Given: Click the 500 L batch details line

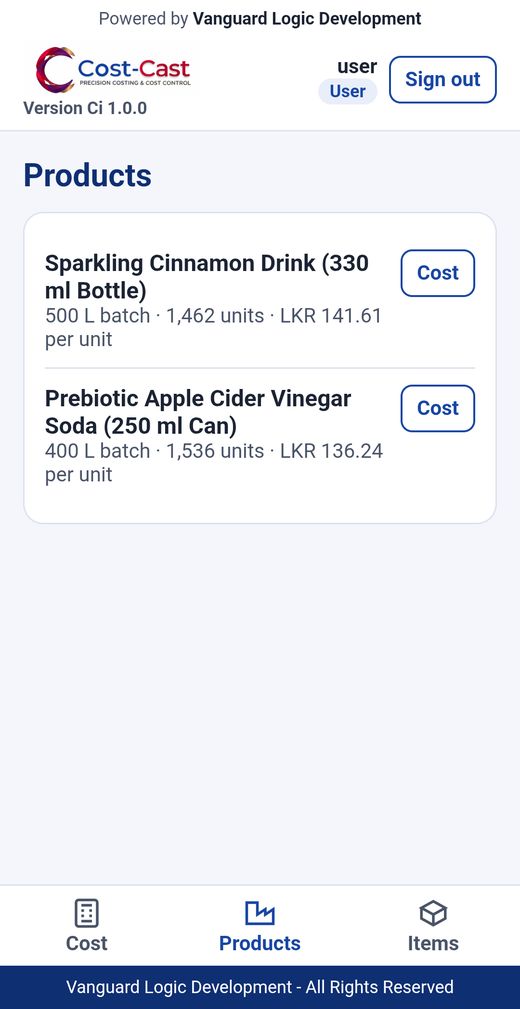Looking at the screenshot, I should 214,328.
